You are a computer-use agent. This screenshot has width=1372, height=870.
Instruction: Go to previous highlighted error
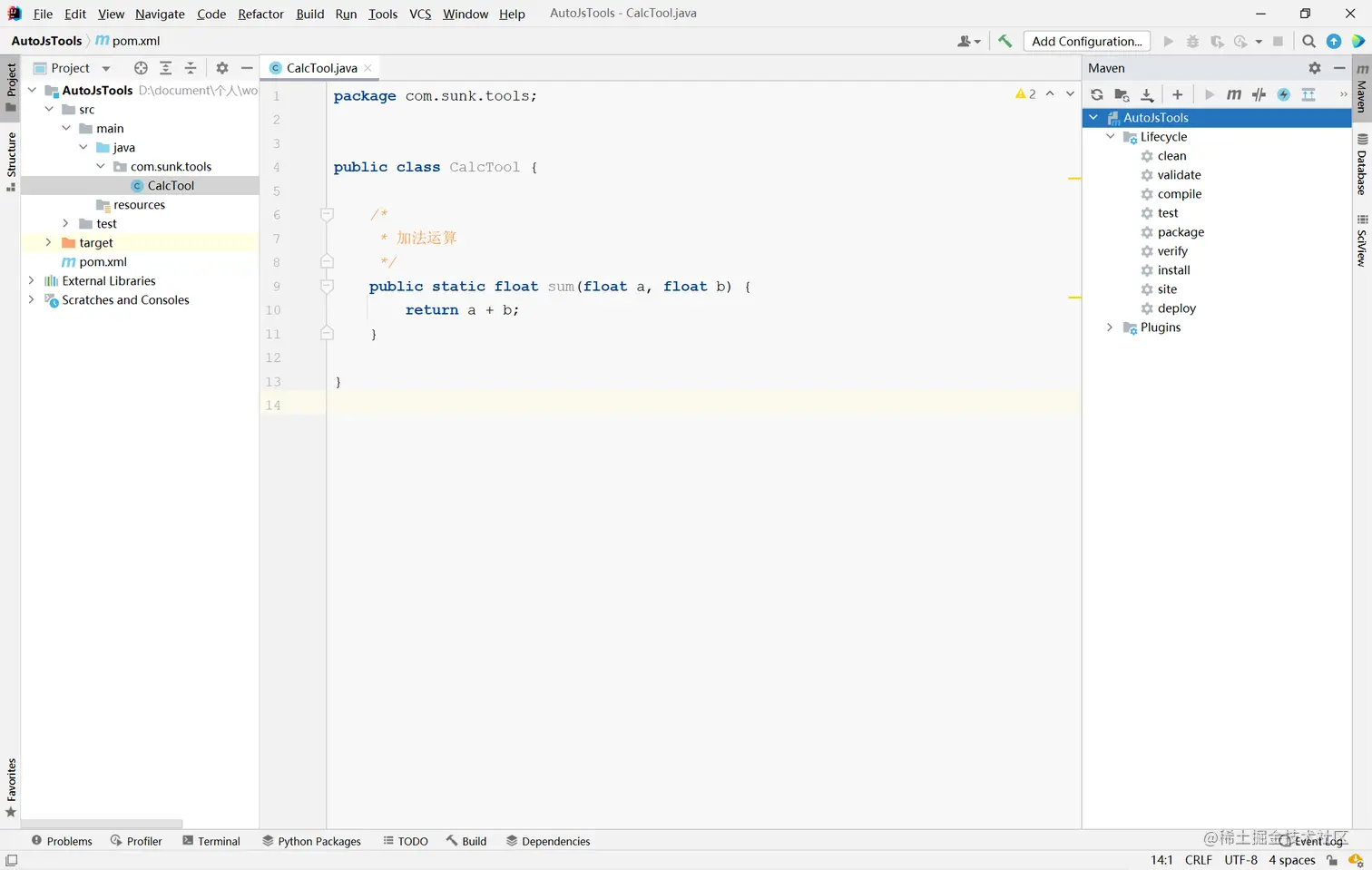tap(1050, 94)
